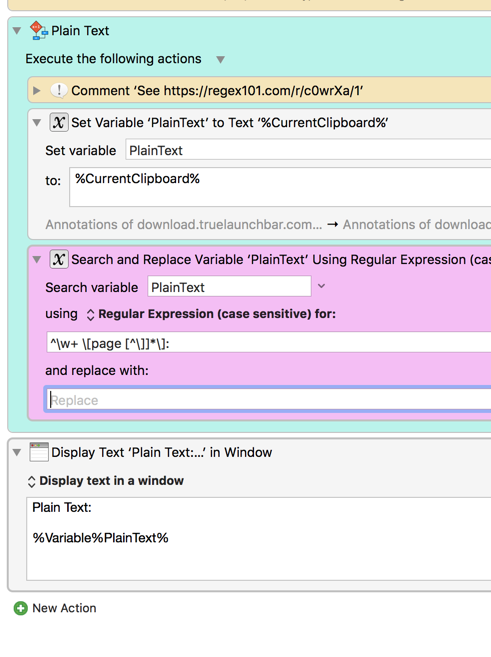
Task: Click the Set variable name field PlainText
Action: [x=308, y=150]
